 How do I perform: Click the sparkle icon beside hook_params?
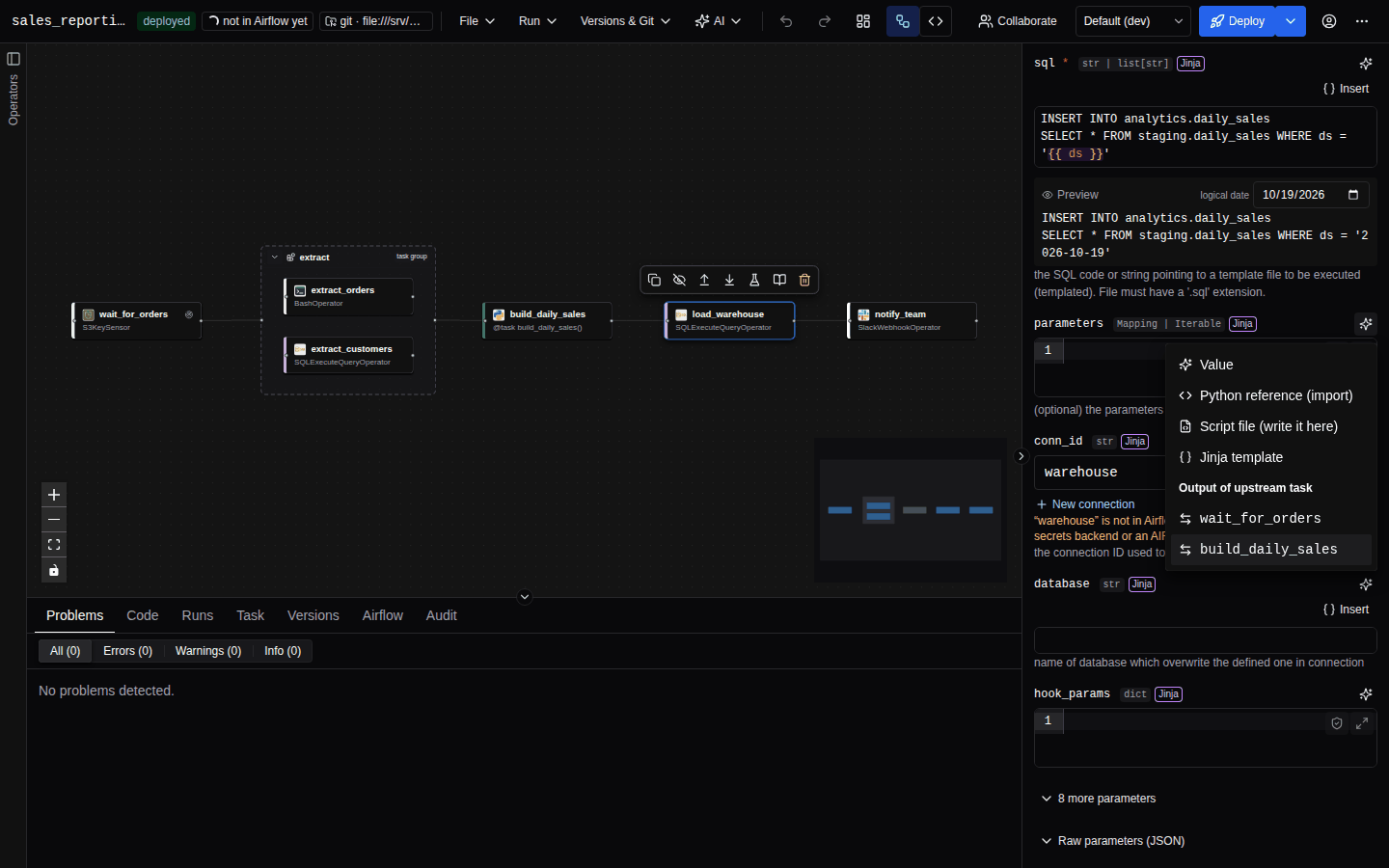[1366, 694]
